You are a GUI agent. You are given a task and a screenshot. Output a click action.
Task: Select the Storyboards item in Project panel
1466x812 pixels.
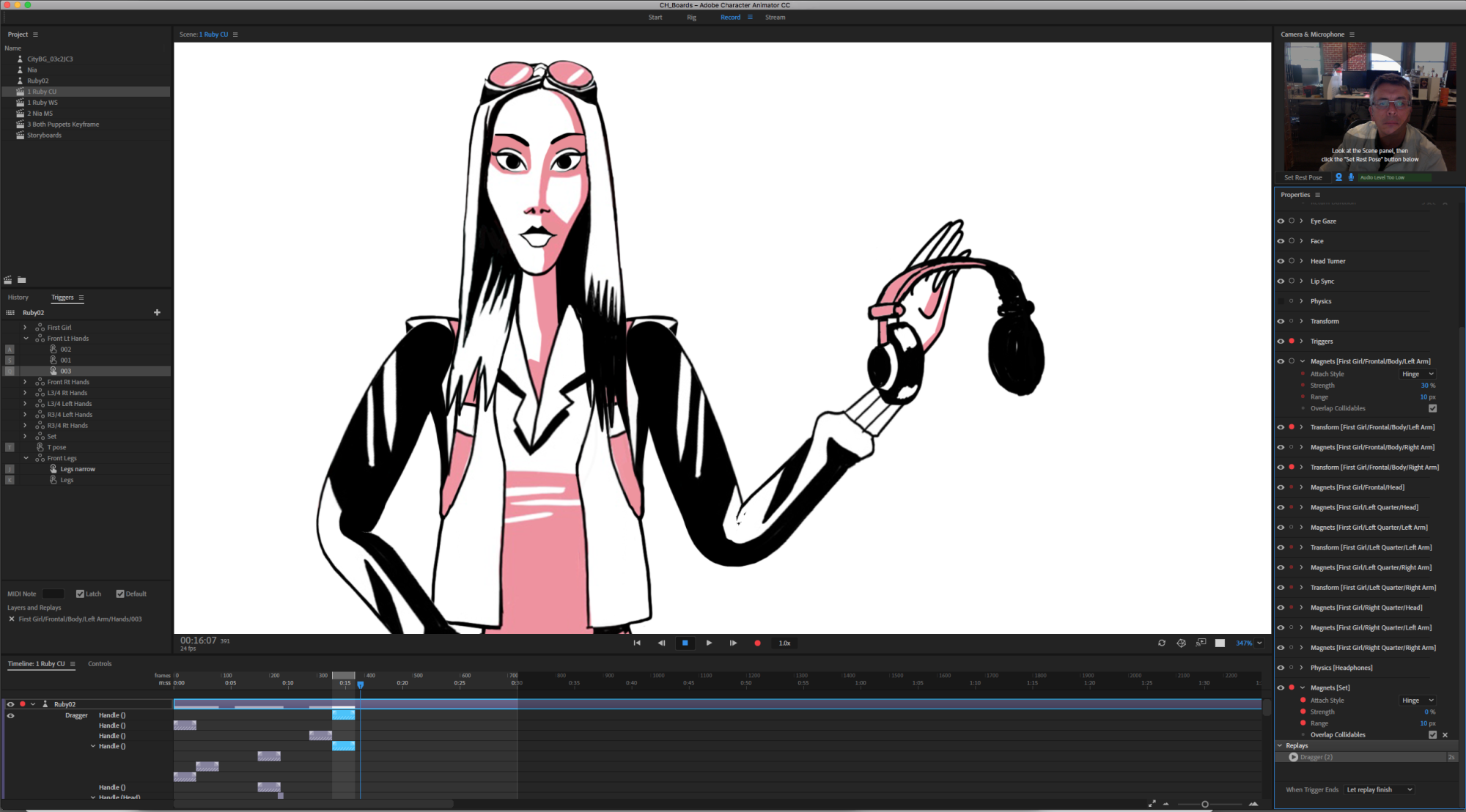tap(44, 135)
